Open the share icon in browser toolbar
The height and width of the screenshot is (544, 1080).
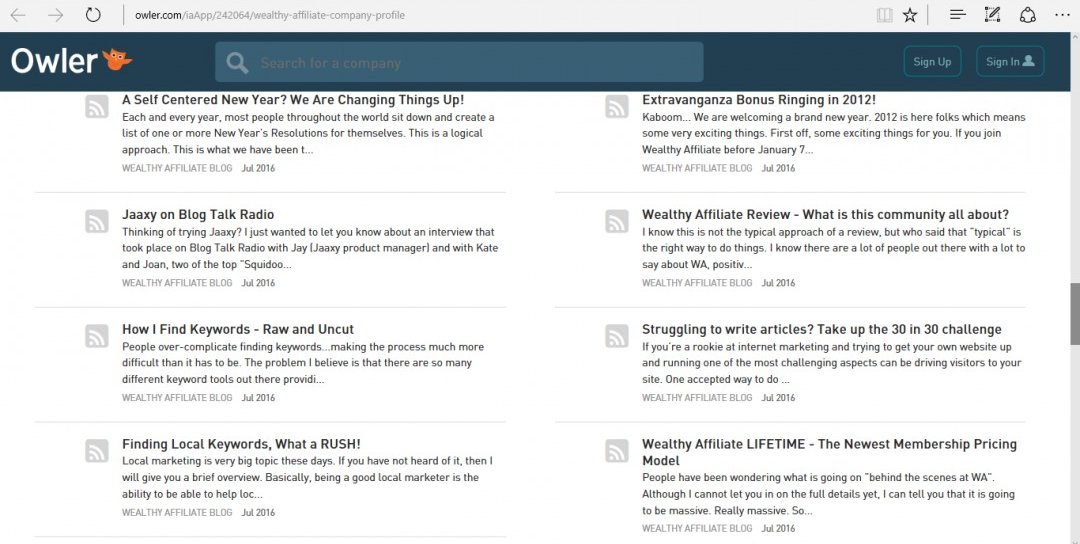(x=1028, y=14)
